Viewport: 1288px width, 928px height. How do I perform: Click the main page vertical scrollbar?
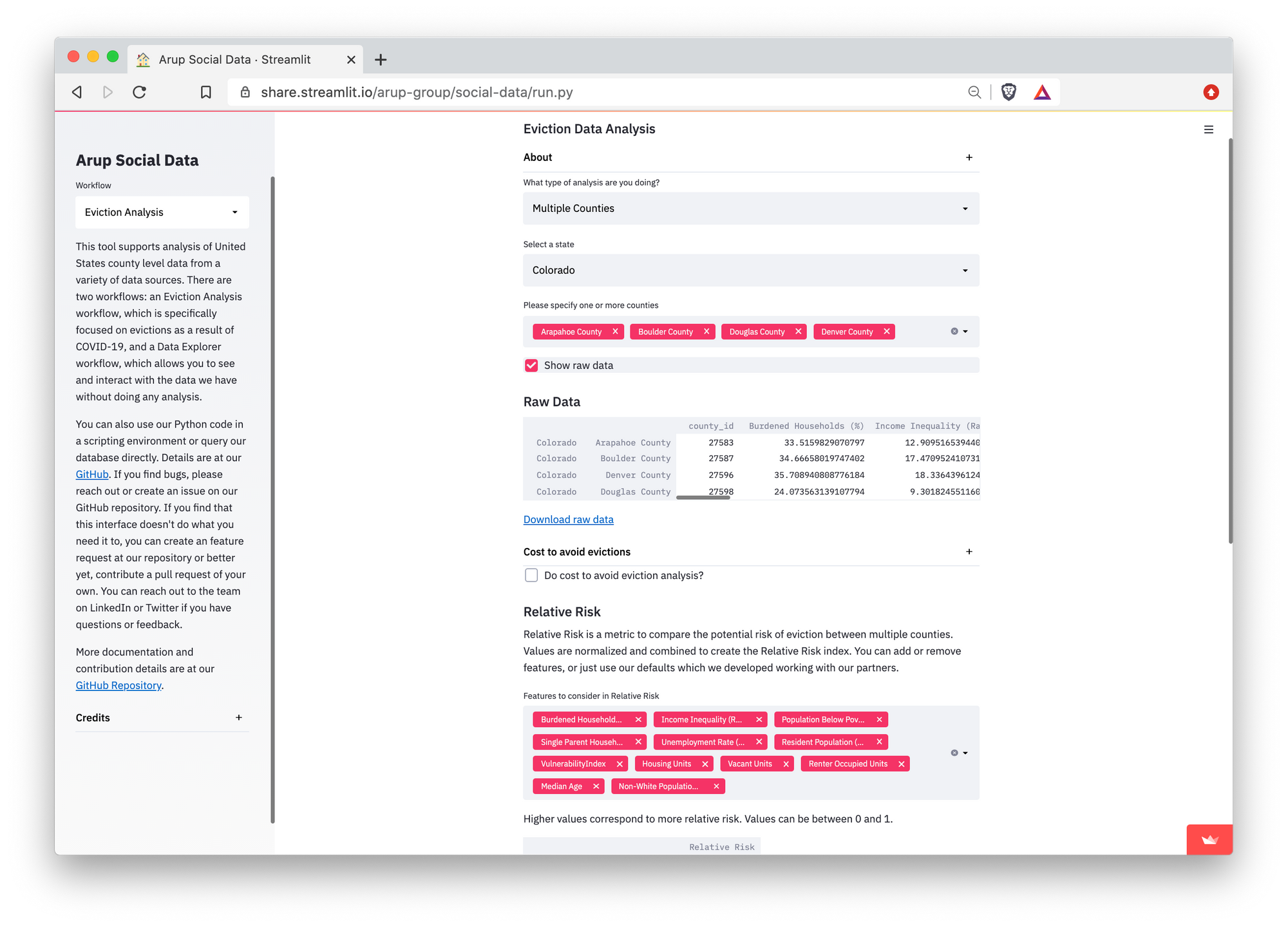(x=1230, y=341)
